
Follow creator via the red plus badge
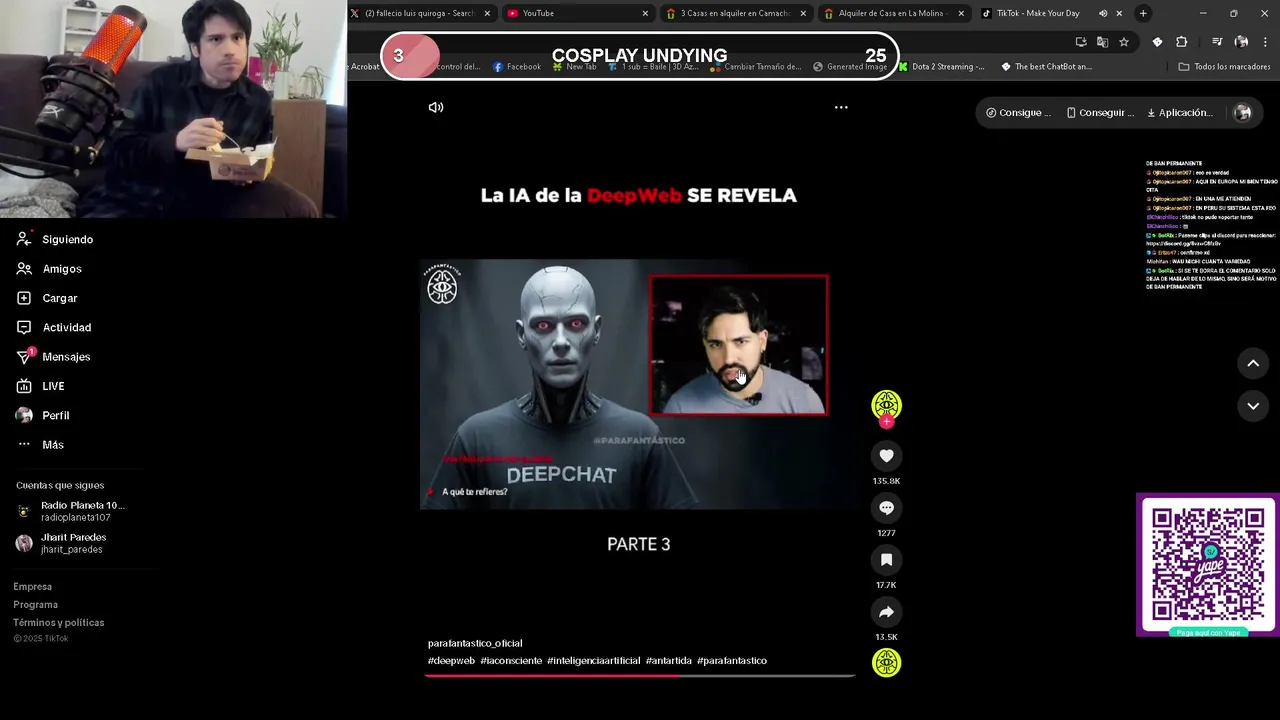[x=886, y=422]
